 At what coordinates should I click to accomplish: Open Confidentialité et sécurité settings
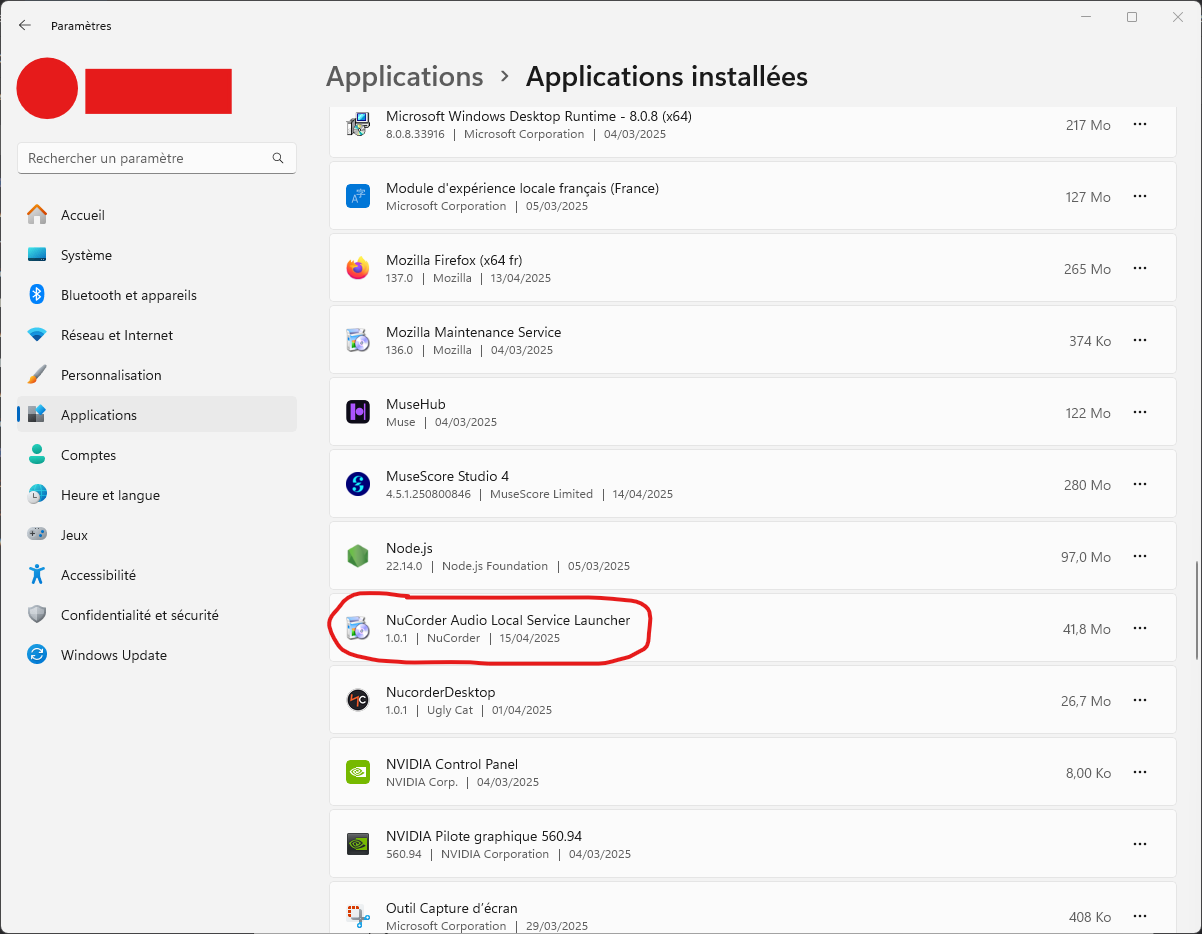coord(157,615)
